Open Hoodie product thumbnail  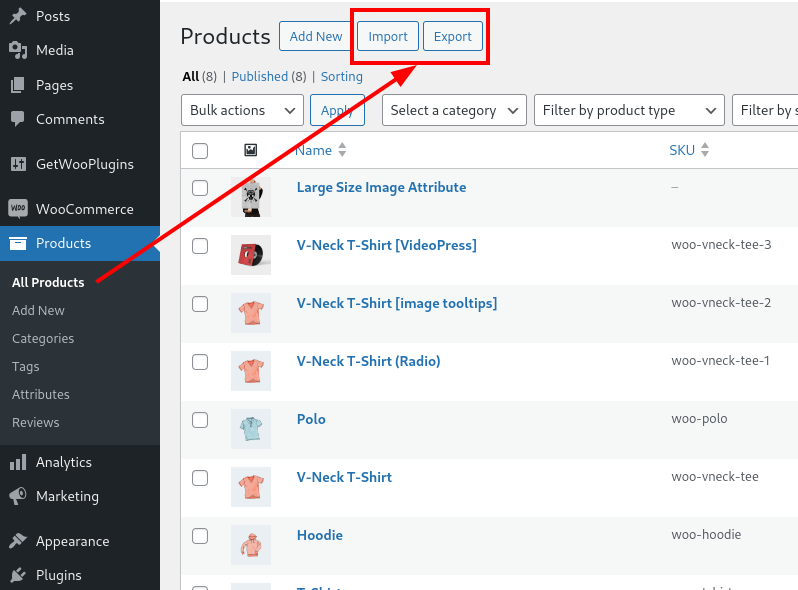coord(251,545)
